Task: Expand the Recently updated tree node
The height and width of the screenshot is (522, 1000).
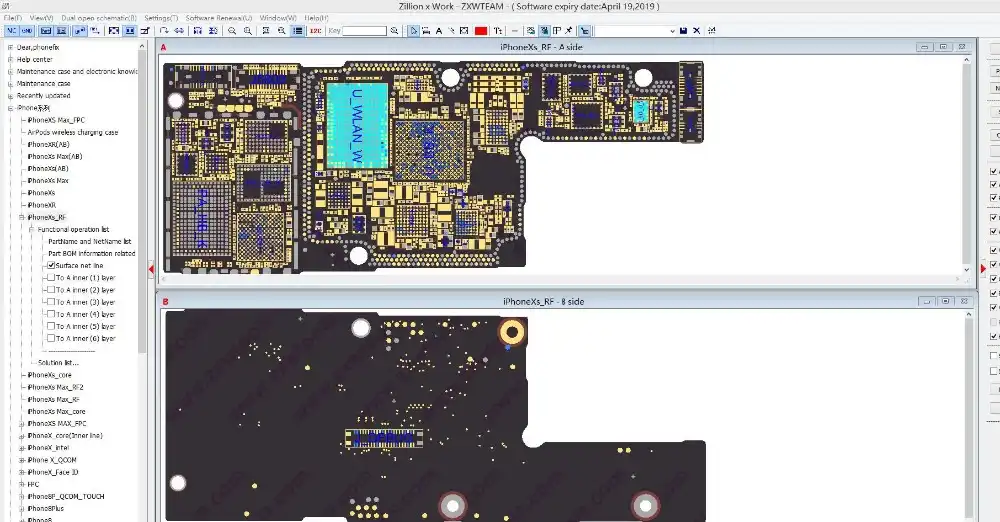Action: tap(10, 96)
